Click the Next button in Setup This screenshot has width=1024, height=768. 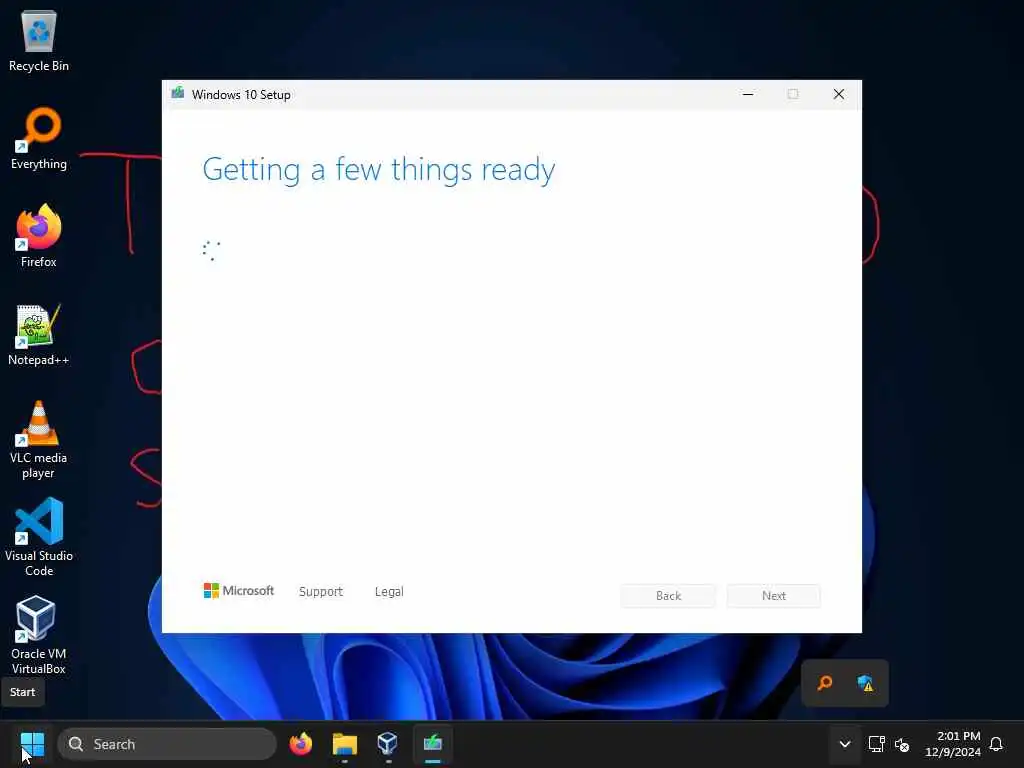coord(774,596)
